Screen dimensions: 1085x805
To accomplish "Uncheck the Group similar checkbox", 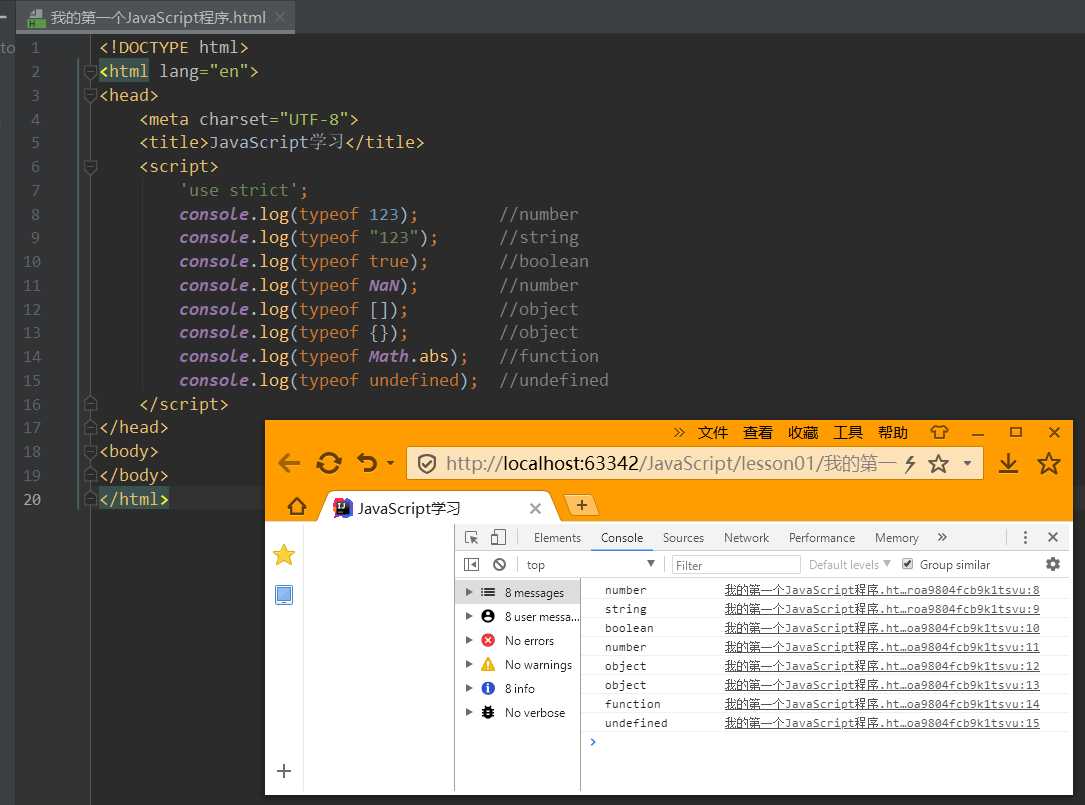I will [x=907, y=564].
